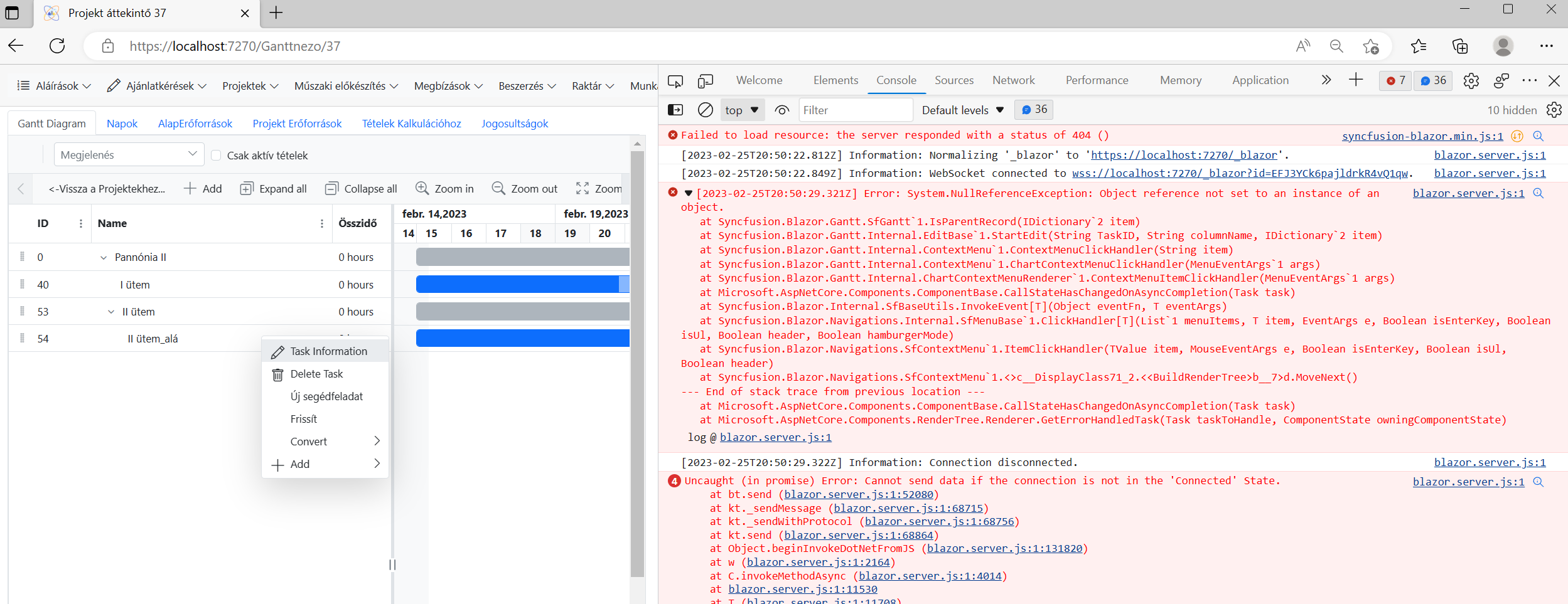This screenshot has width=1568, height=604.
Task: Switch to the Network tab
Action: [x=1013, y=80]
